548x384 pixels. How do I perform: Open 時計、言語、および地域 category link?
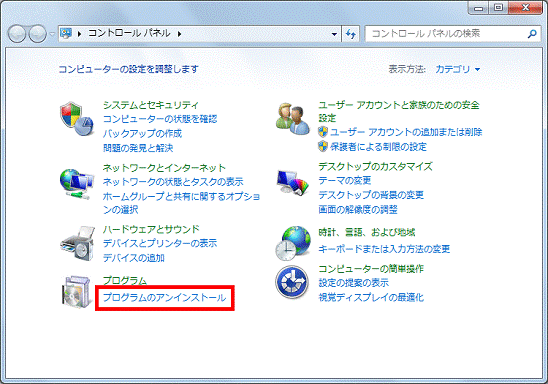367,232
